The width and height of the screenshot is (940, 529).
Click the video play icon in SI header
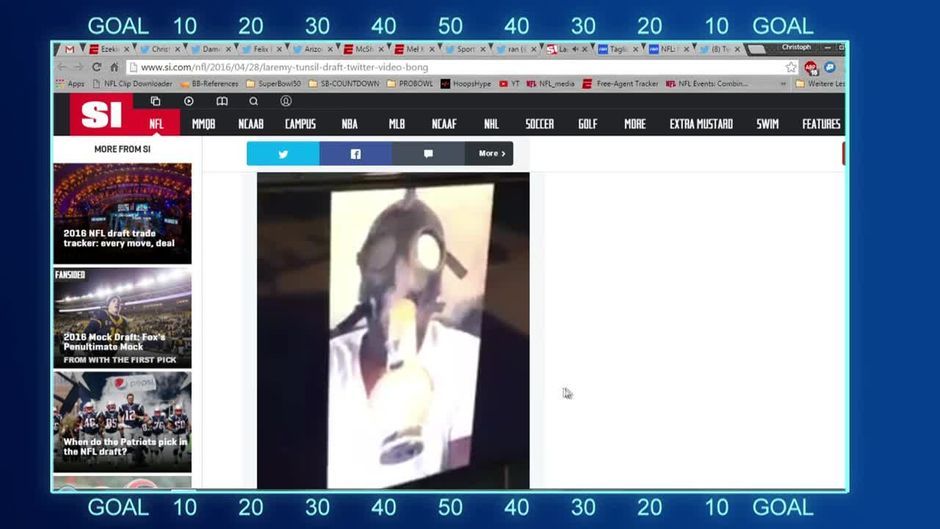(x=189, y=101)
